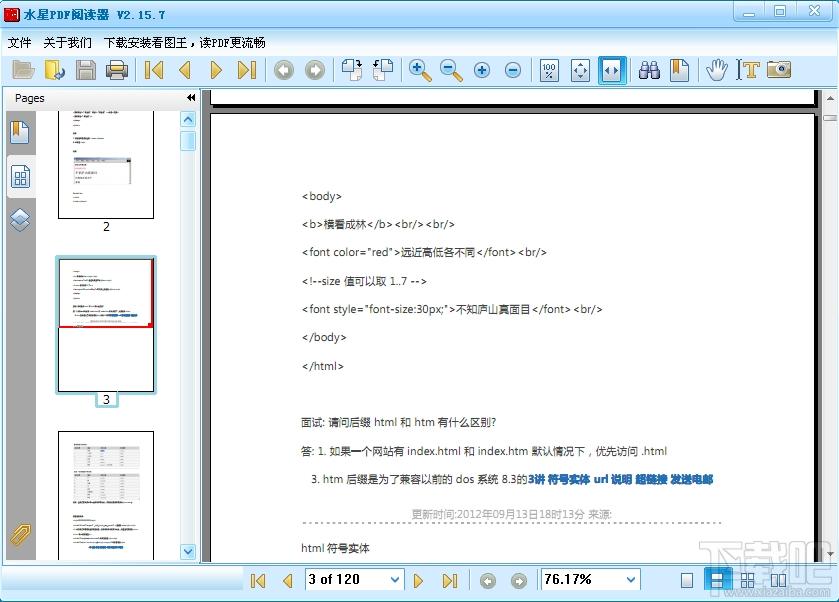Open a PDF file with the folder icon
Image resolution: width=839 pixels, height=602 pixels.
click(24, 70)
